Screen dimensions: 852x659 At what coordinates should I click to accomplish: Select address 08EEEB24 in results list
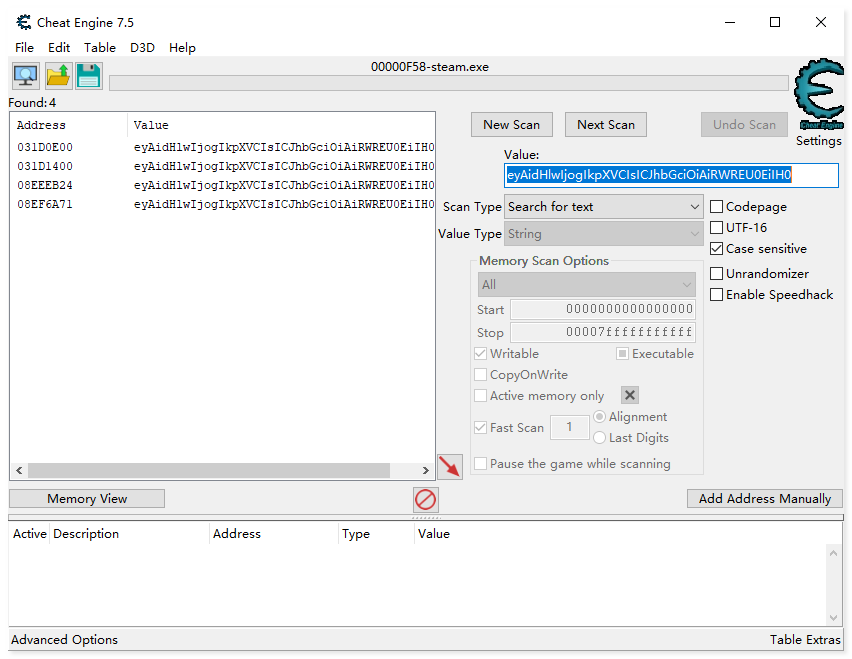[x=45, y=186]
